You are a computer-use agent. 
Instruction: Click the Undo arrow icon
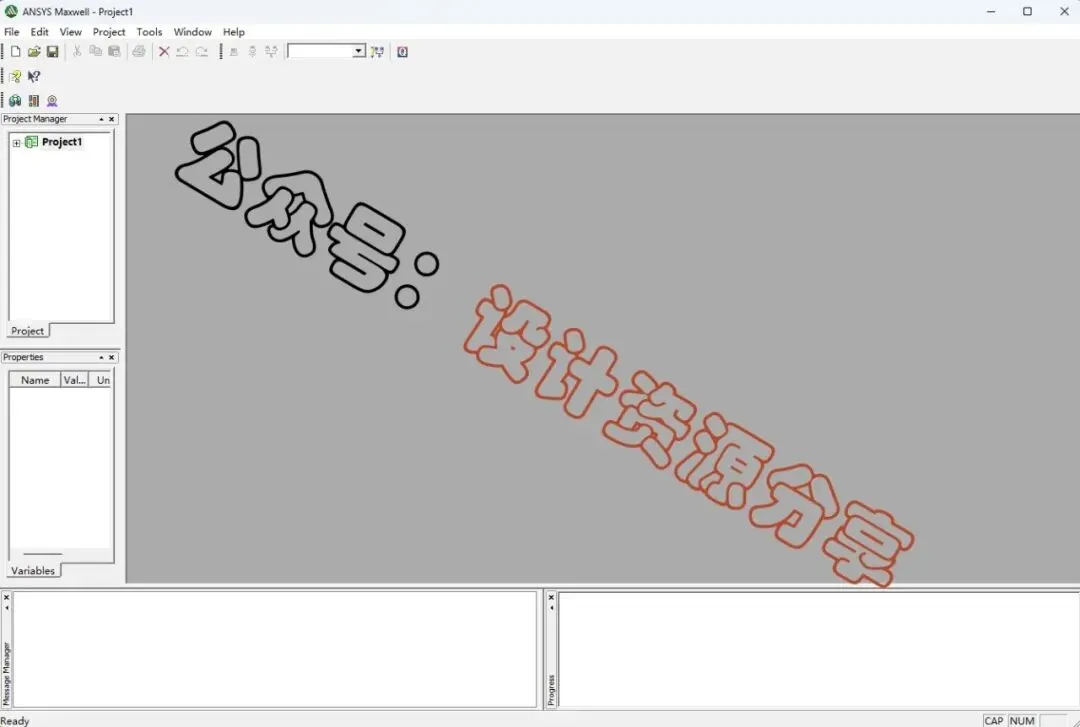click(x=183, y=52)
